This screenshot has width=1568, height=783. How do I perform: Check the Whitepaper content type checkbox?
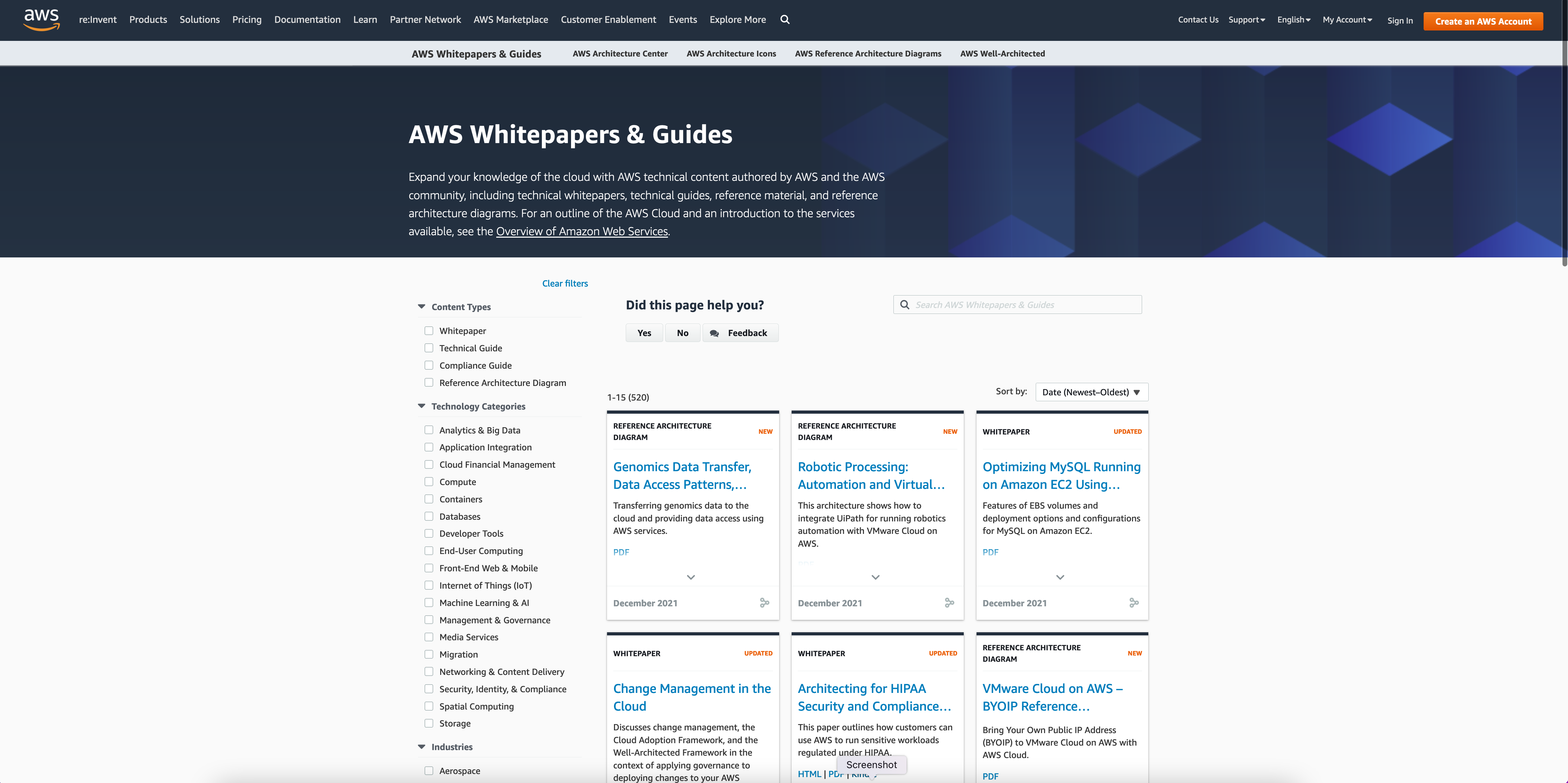429,331
